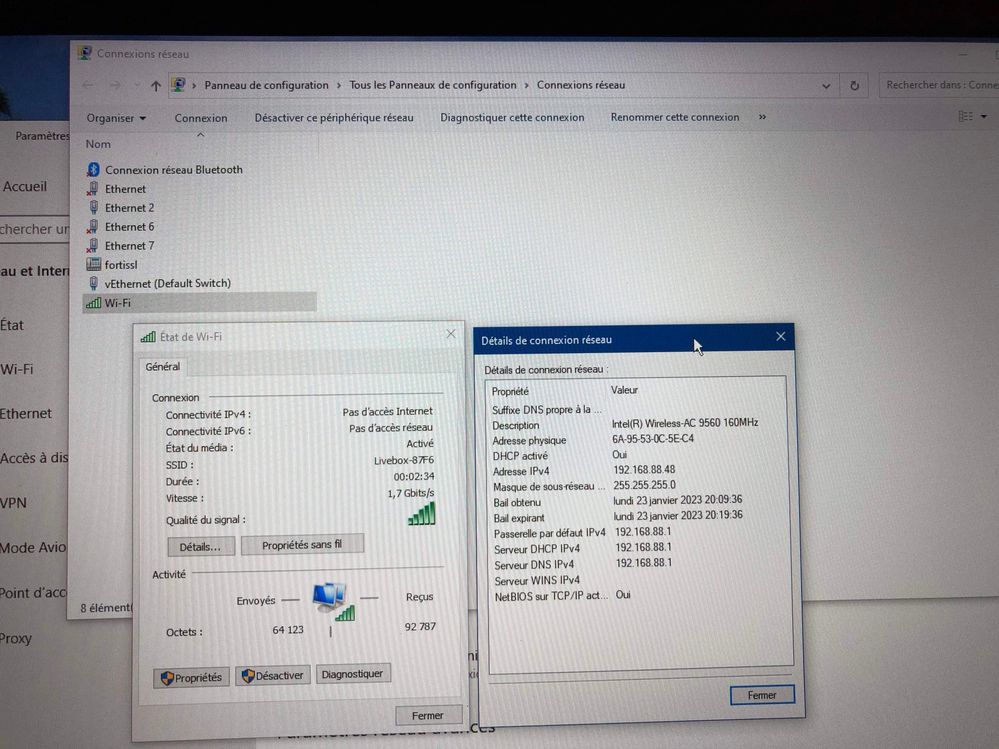This screenshot has height=749, width=999.
Task: Select the Ethernet 6 adapter icon
Action: (x=93, y=227)
